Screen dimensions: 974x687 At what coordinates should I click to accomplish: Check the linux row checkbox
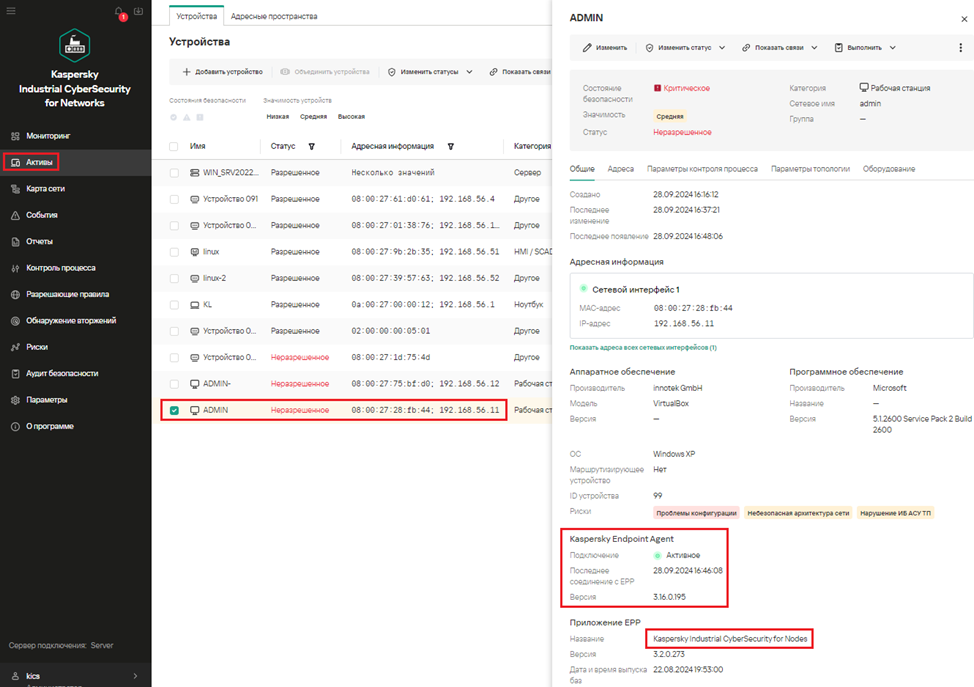click(174, 252)
